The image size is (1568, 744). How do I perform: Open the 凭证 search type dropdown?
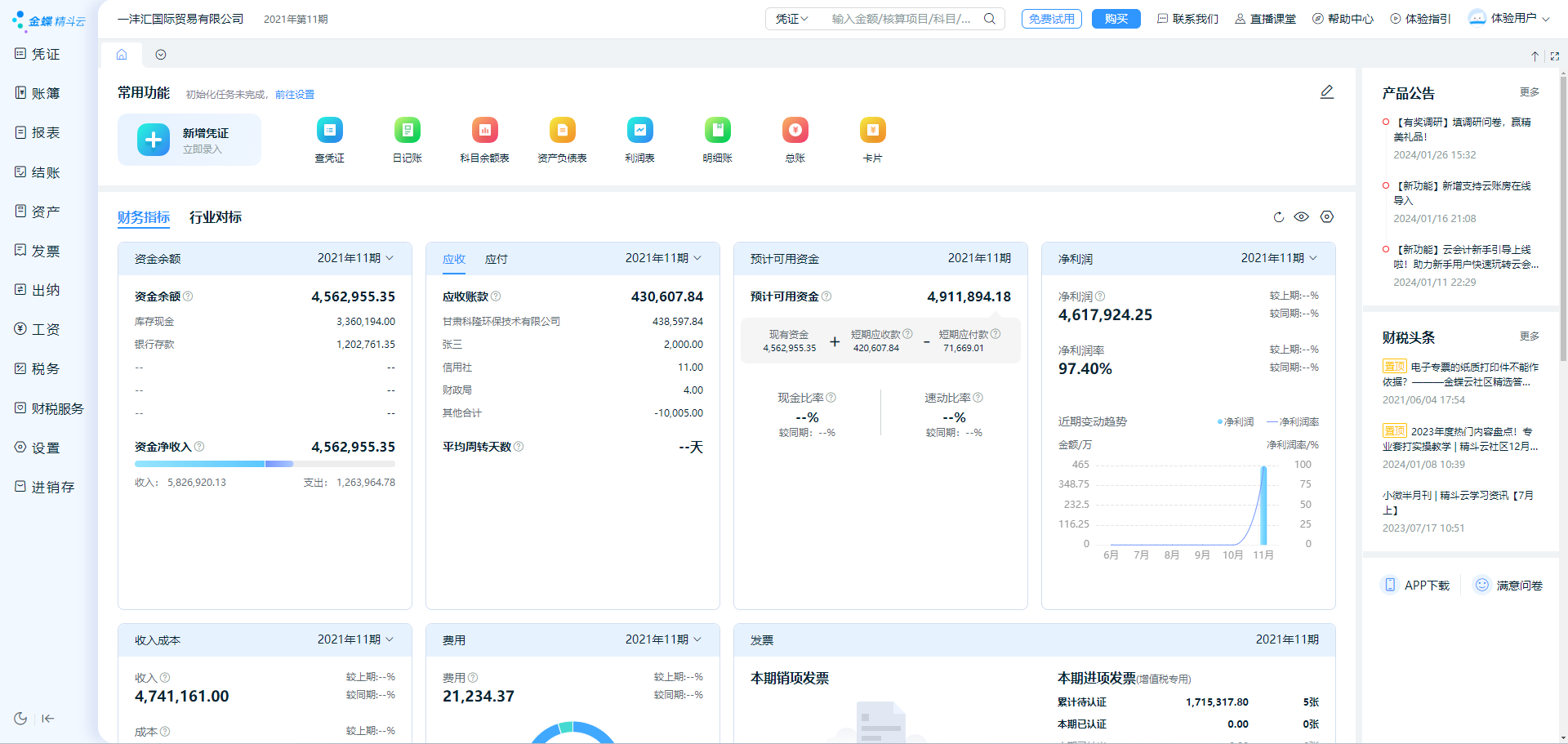(792, 19)
